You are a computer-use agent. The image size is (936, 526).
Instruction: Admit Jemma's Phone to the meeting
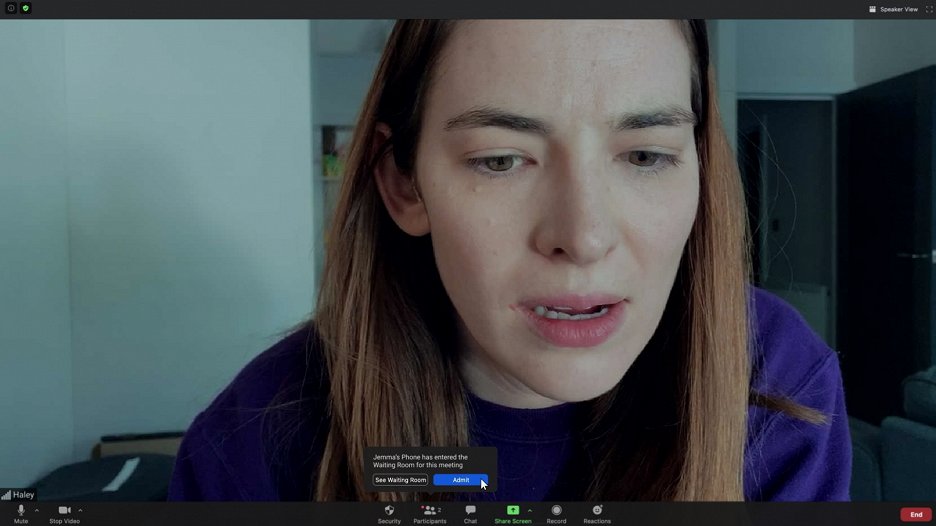click(x=460, y=480)
